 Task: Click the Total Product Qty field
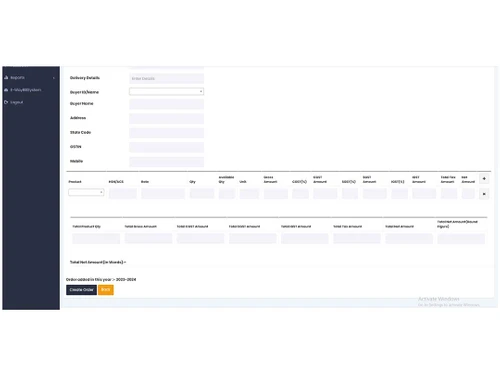tap(96, 238)
